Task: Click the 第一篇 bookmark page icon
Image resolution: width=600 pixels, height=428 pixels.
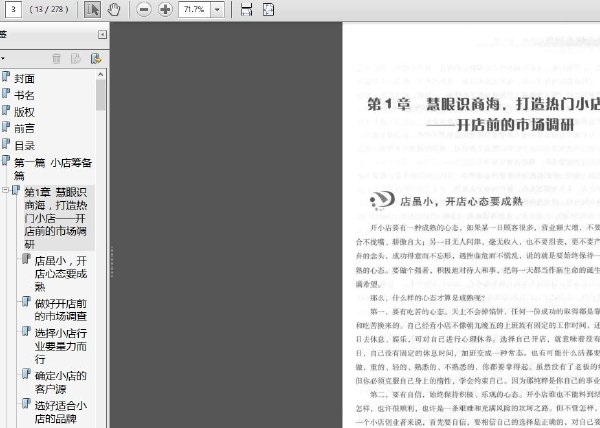Action: (6, 160)
